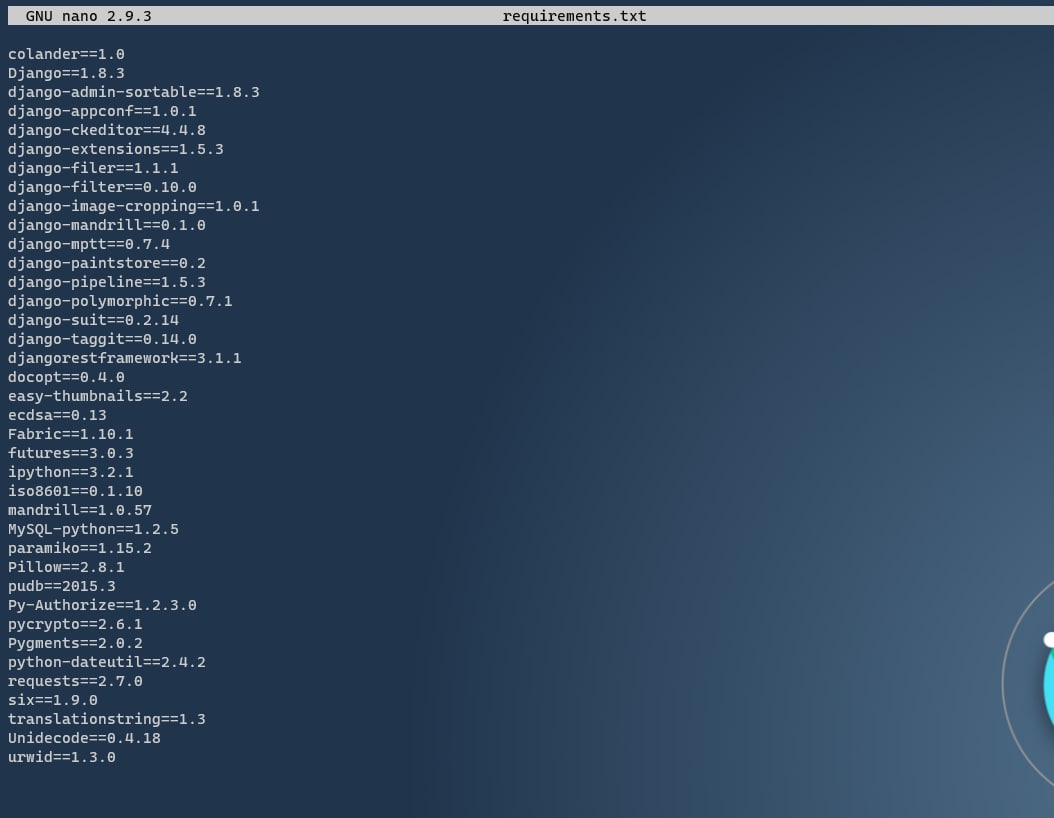Image resolution: width=1054 pixels, height=818 pixels.
Task: Click the django-extensions==1.5.3 entry
Action: (x=116, y=149)
